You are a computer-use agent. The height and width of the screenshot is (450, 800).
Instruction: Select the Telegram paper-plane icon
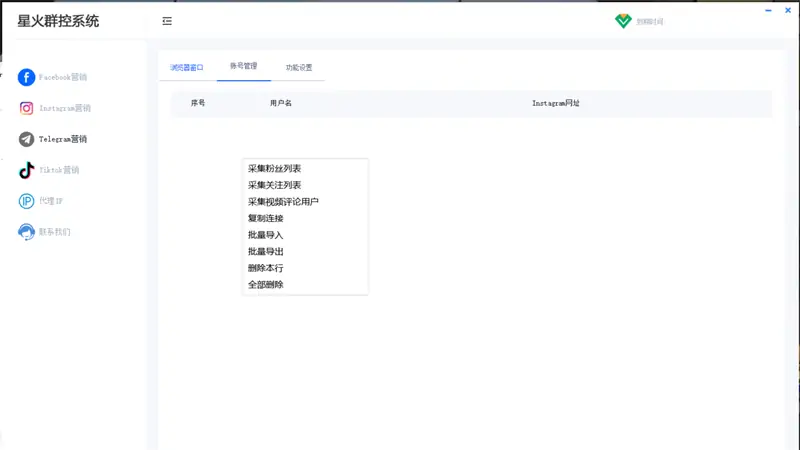(27, 139)
